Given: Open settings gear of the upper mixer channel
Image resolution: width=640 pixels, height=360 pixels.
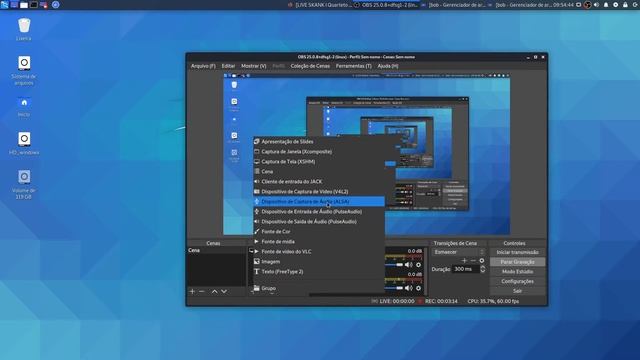Looking at the screenshot, I should (418, 265).
